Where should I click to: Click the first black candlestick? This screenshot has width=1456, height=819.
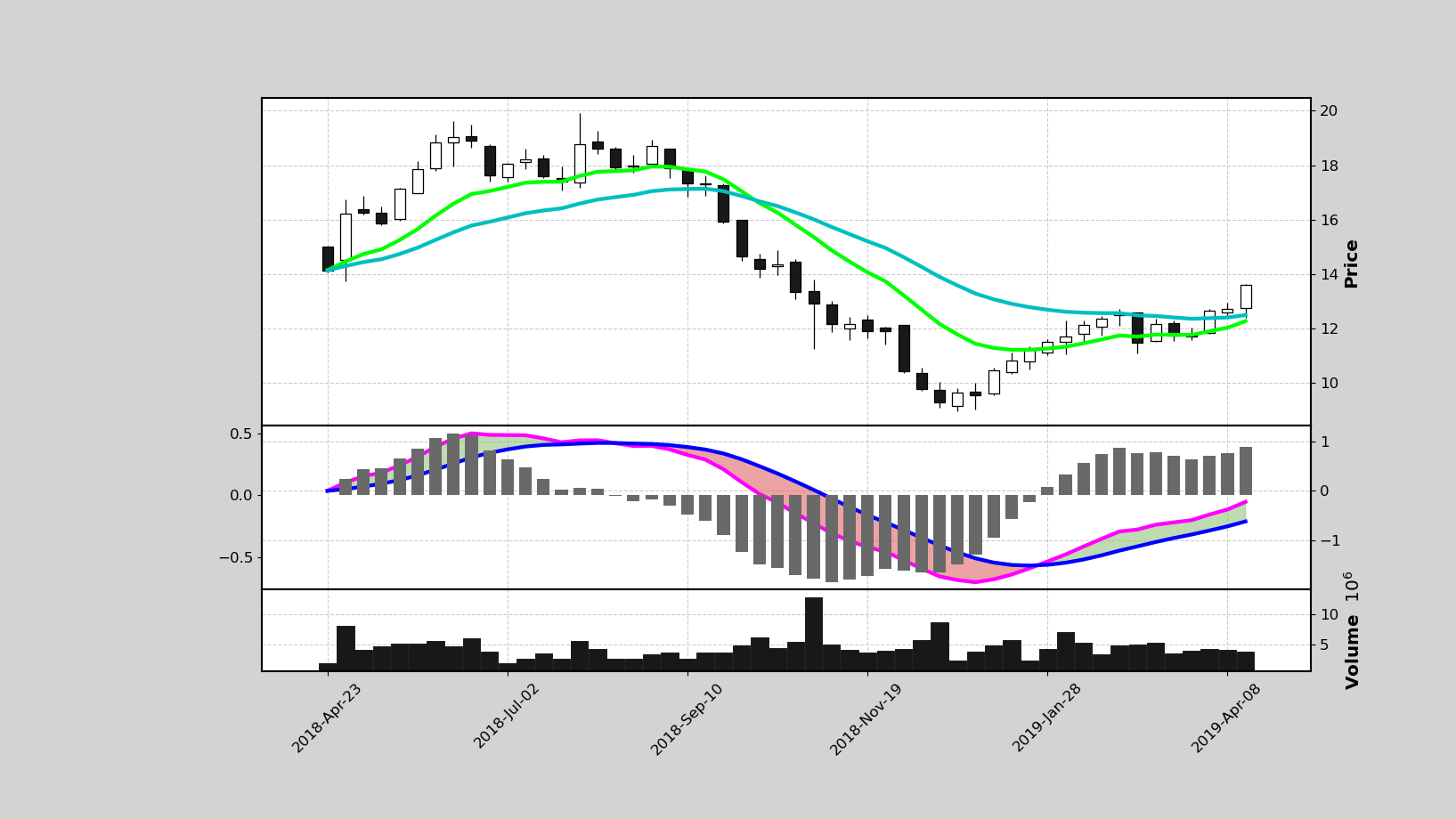328,259
